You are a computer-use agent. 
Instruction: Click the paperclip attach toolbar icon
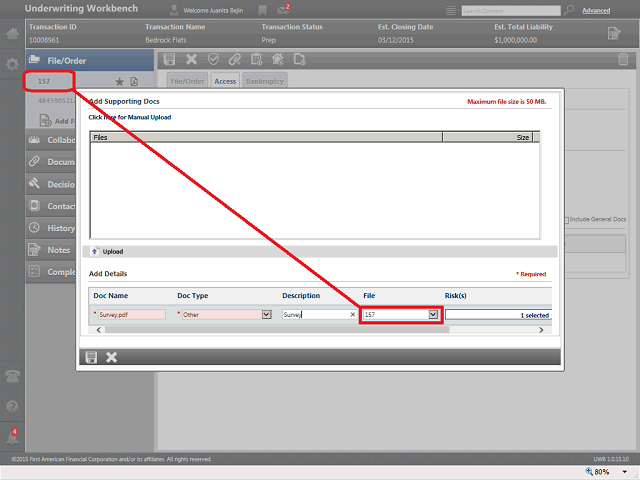point(235,60)
